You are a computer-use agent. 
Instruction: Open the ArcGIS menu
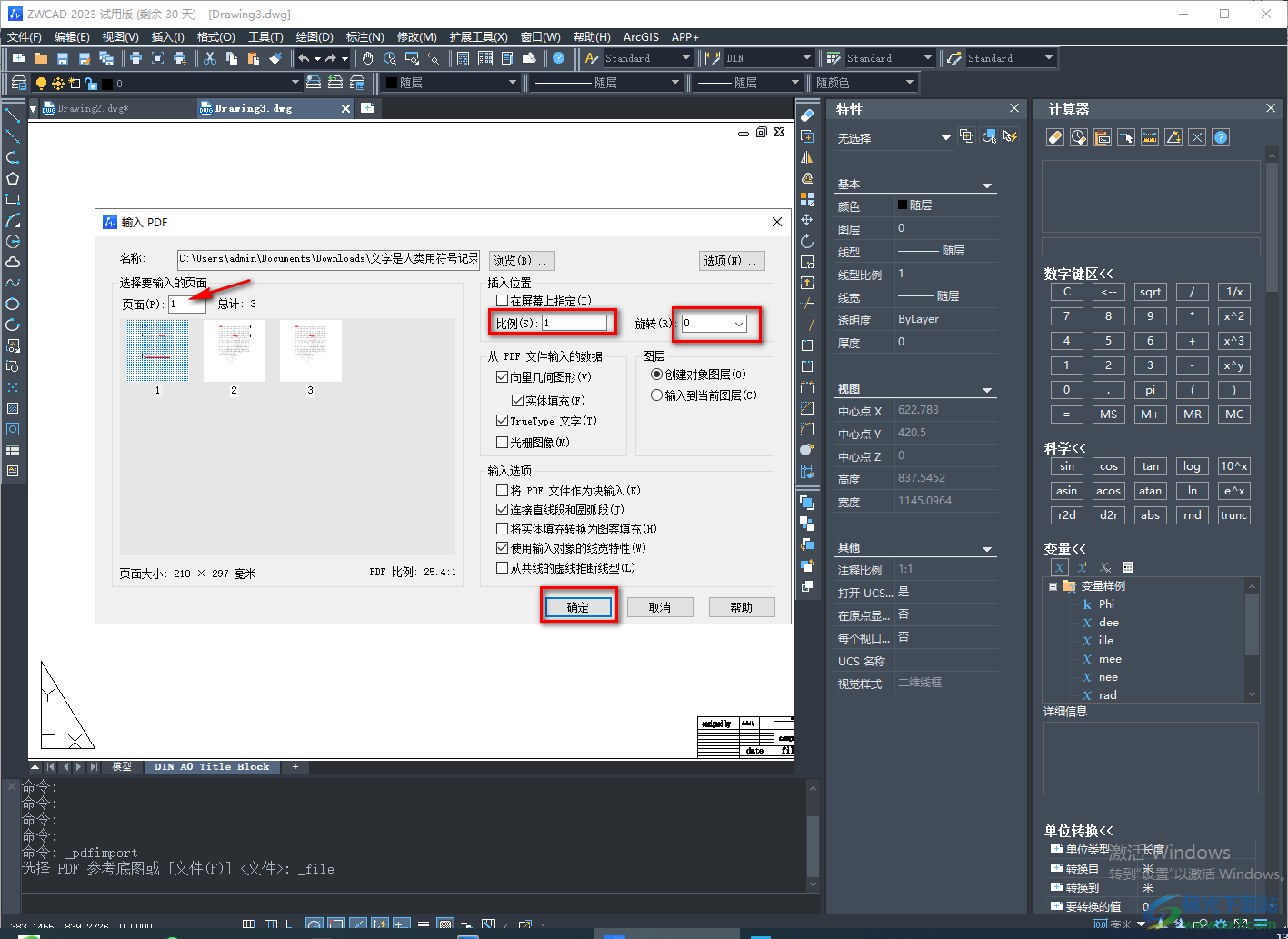click(641, 37)
